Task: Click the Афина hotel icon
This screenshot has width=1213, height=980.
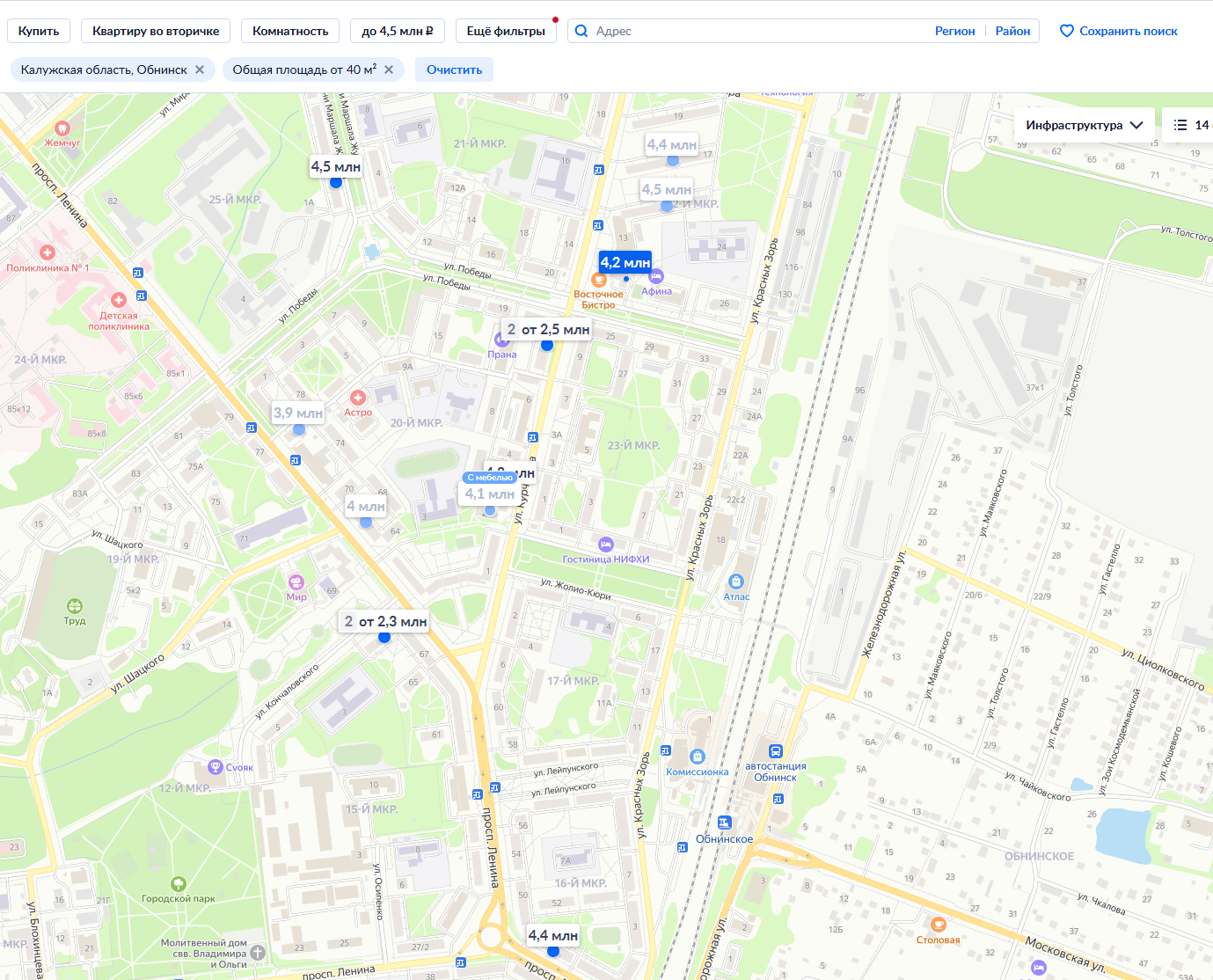Action: tap(656, 277)
